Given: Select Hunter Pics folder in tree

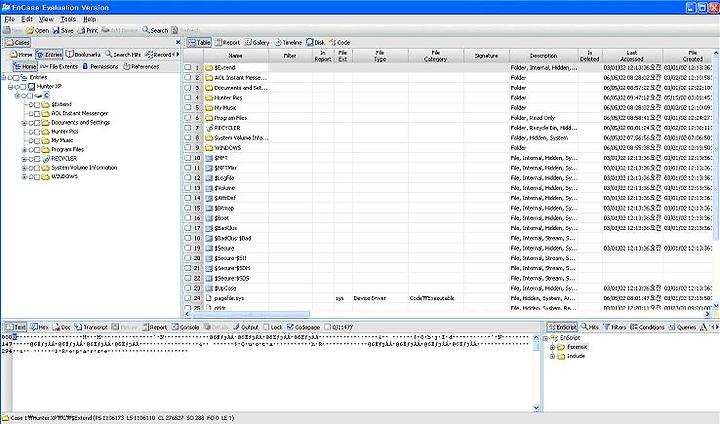Looking at the screenshot, I should [65, 131].
